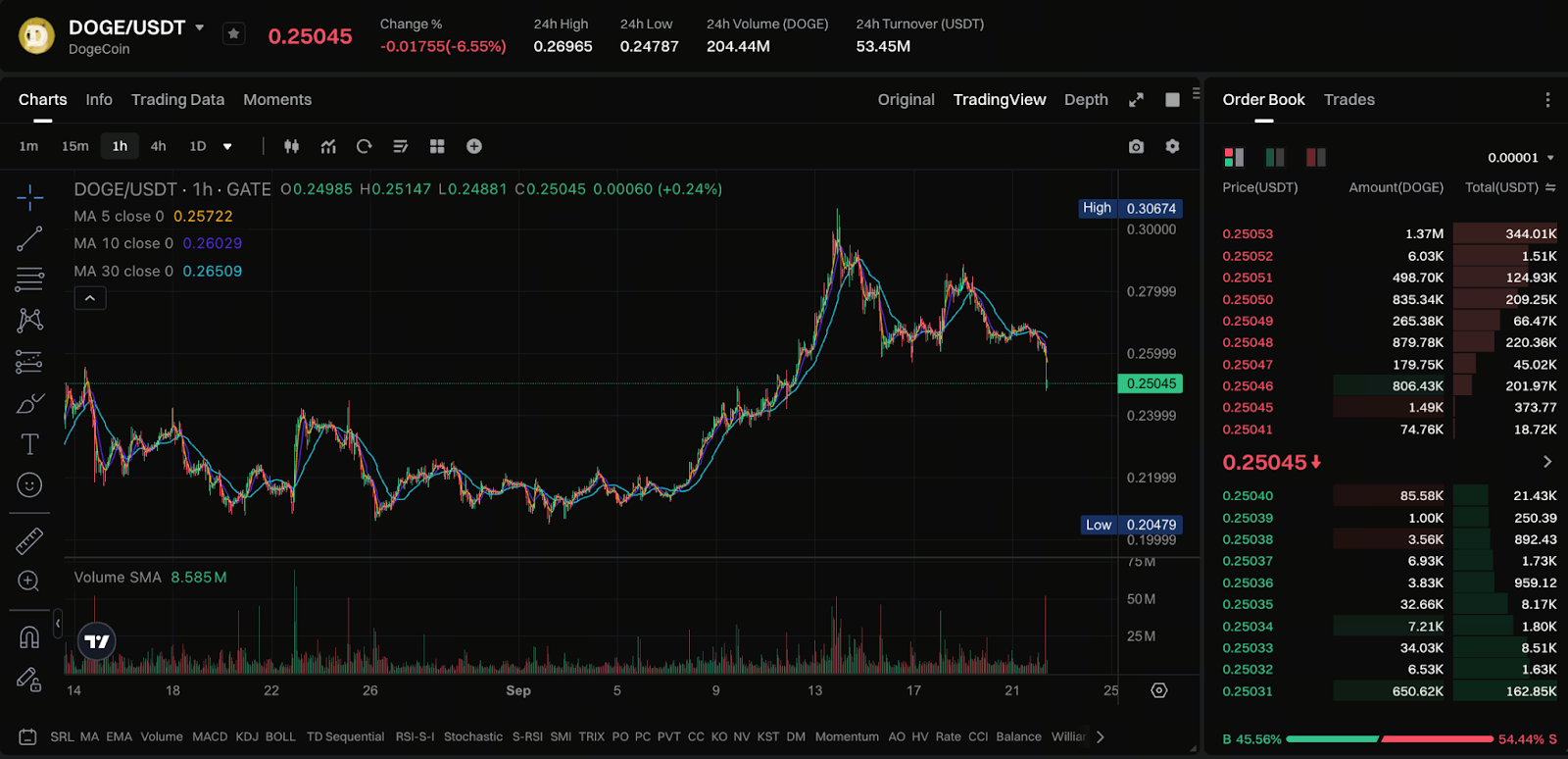The height and width of the screenshot is (759, 1568).
Task: Select the pattern drawing tool
Action: pos(29,321)
